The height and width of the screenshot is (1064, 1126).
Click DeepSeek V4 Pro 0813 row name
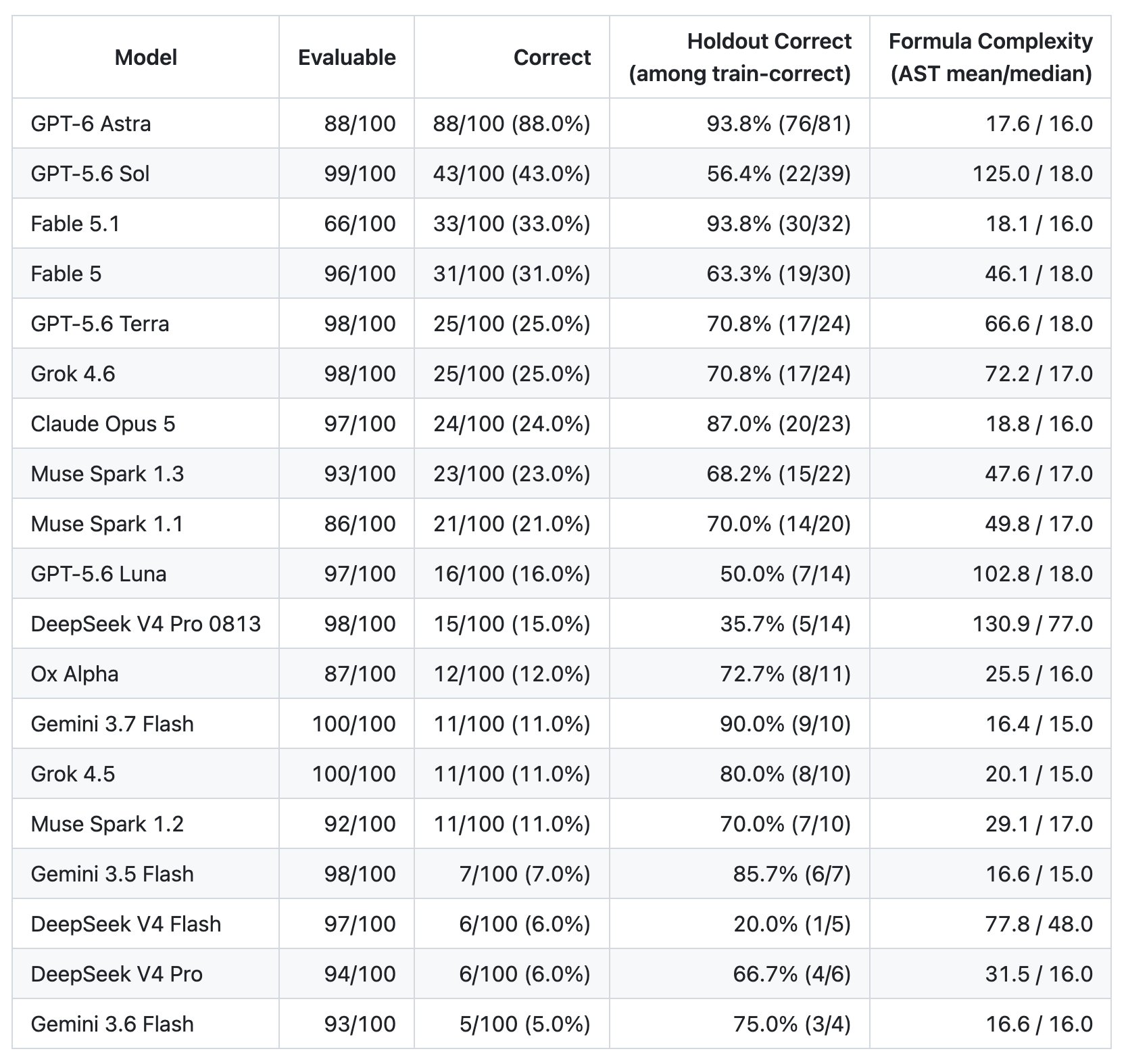pos(145,624)
